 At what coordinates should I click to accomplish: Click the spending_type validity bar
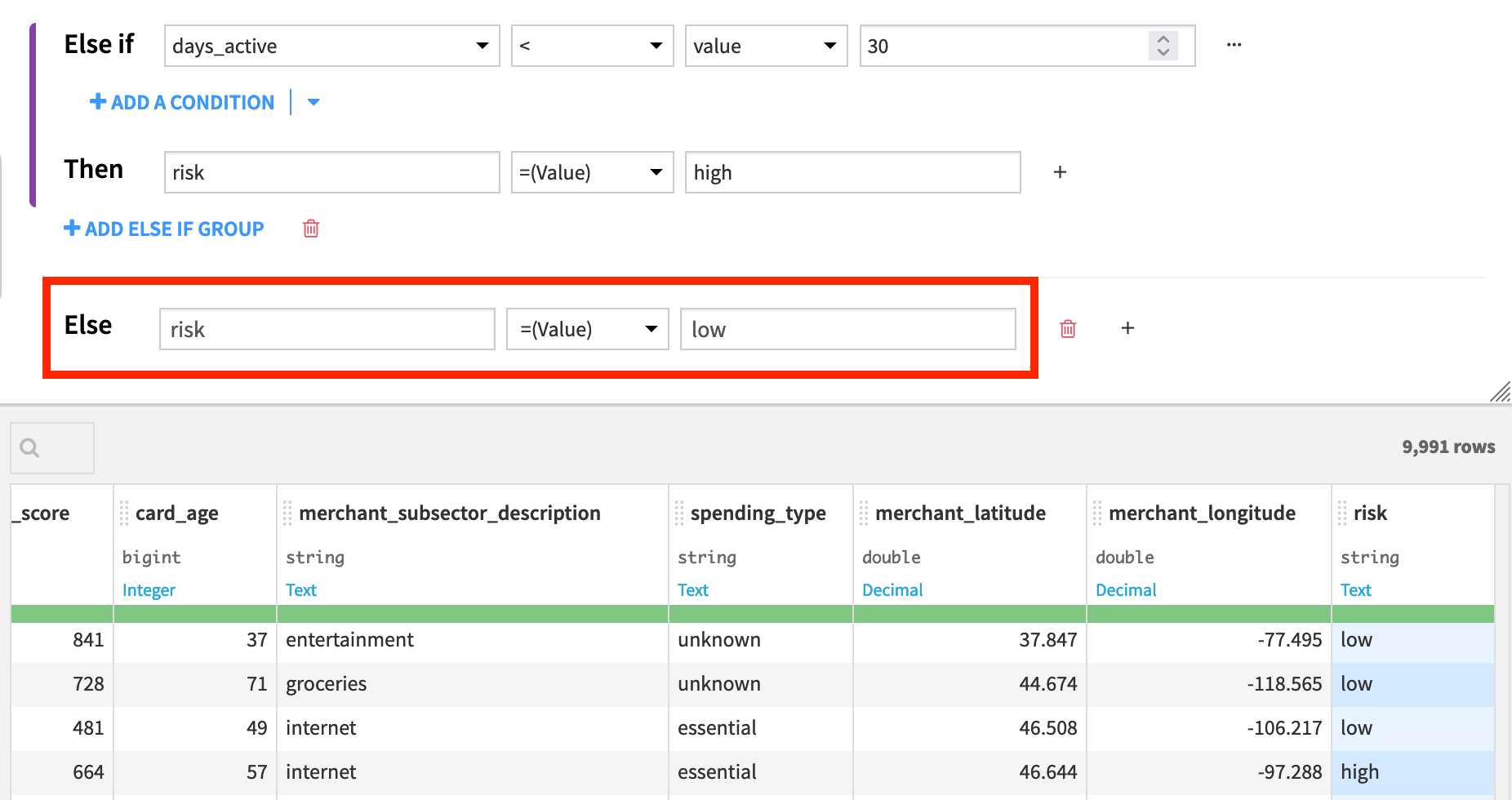point(761,614)
